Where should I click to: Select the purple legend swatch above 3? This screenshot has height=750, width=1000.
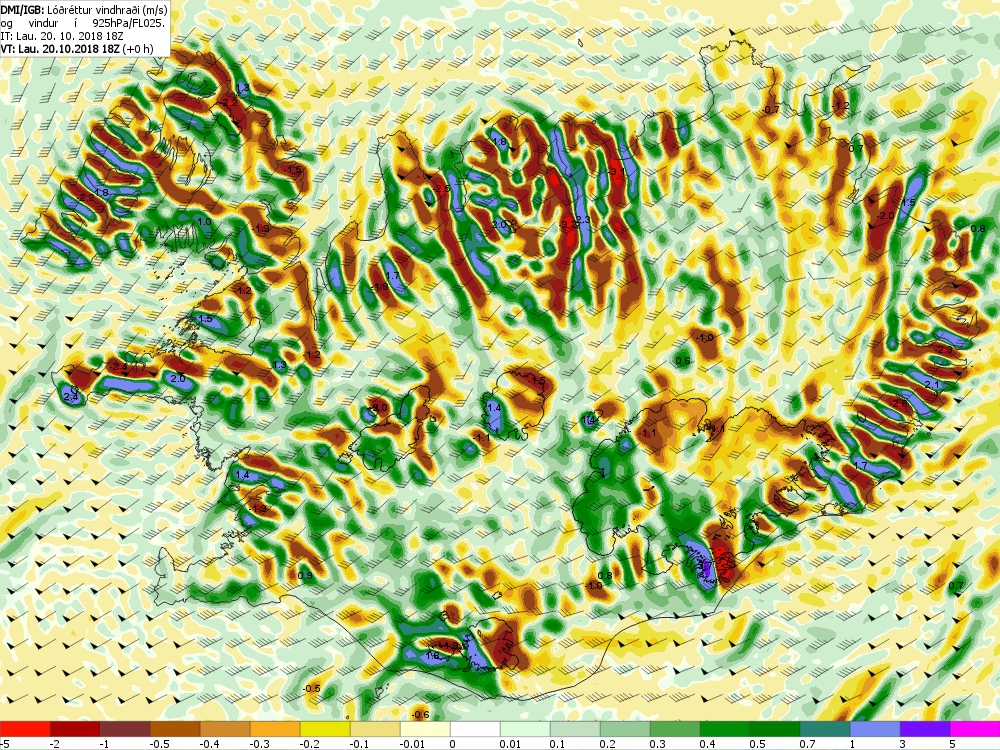point(925,729)
